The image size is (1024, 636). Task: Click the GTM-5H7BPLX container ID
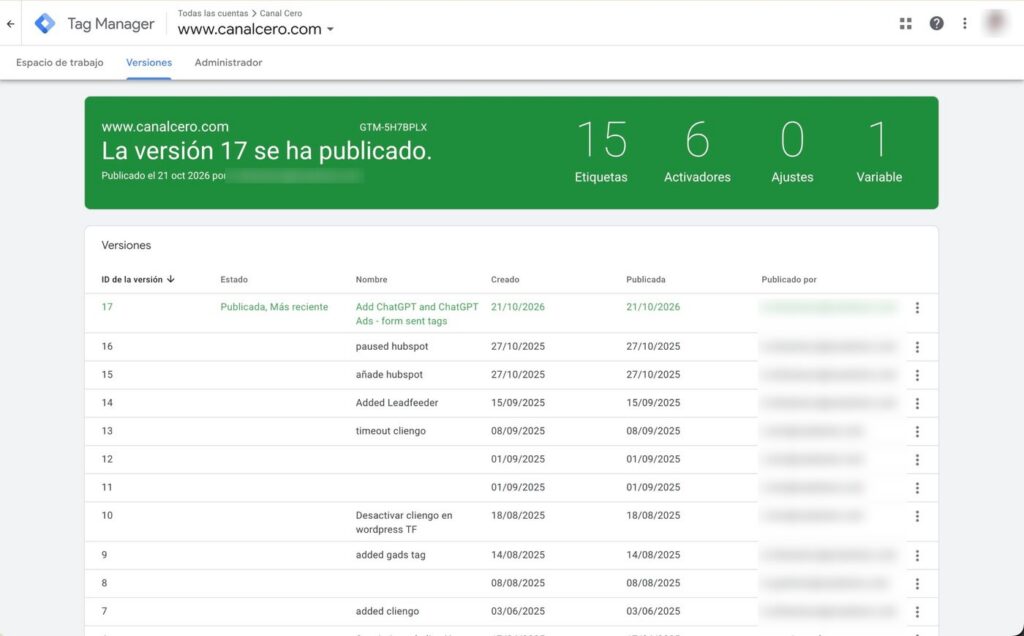(393, 127)
